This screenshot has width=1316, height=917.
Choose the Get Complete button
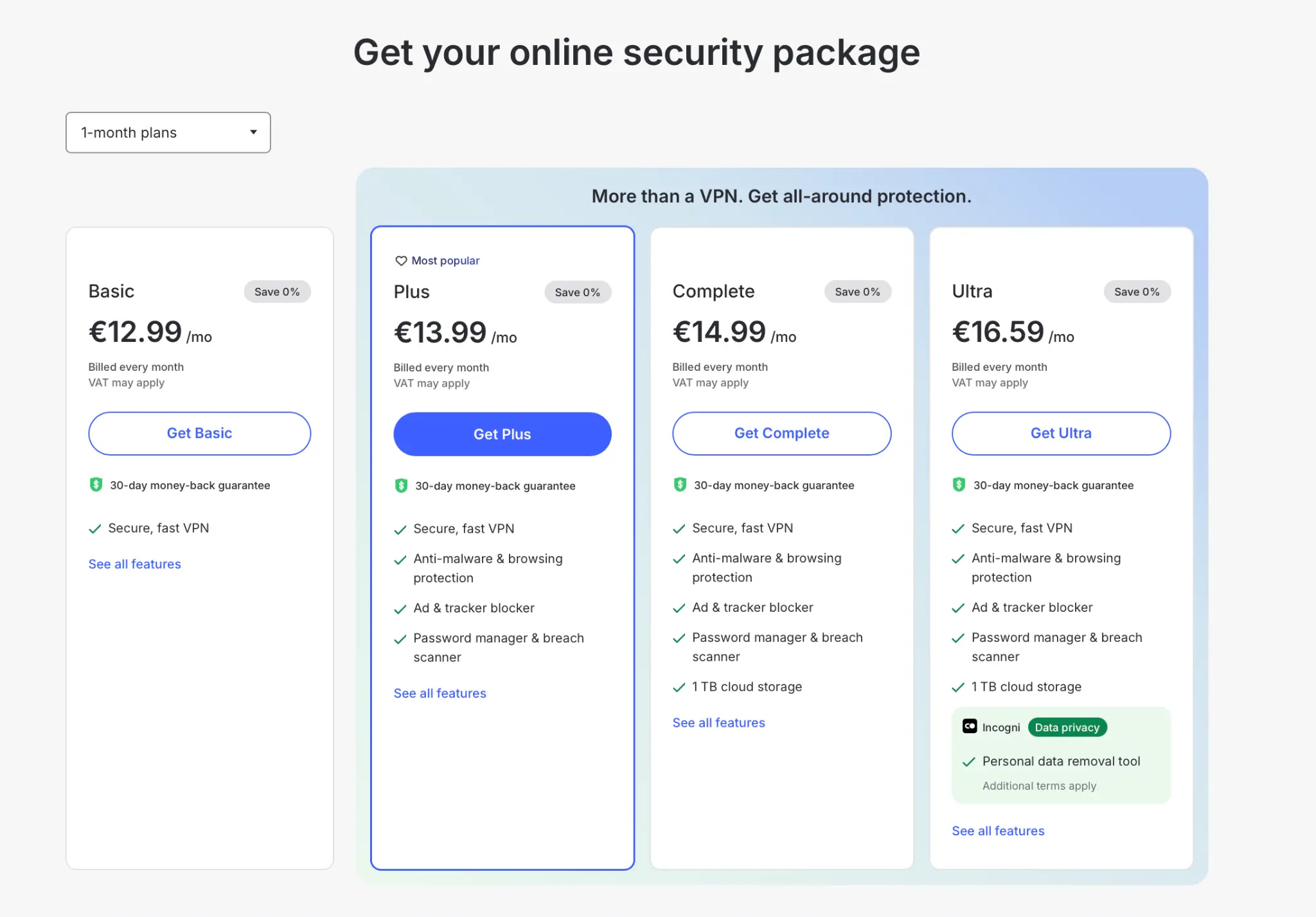coord(782,433)
